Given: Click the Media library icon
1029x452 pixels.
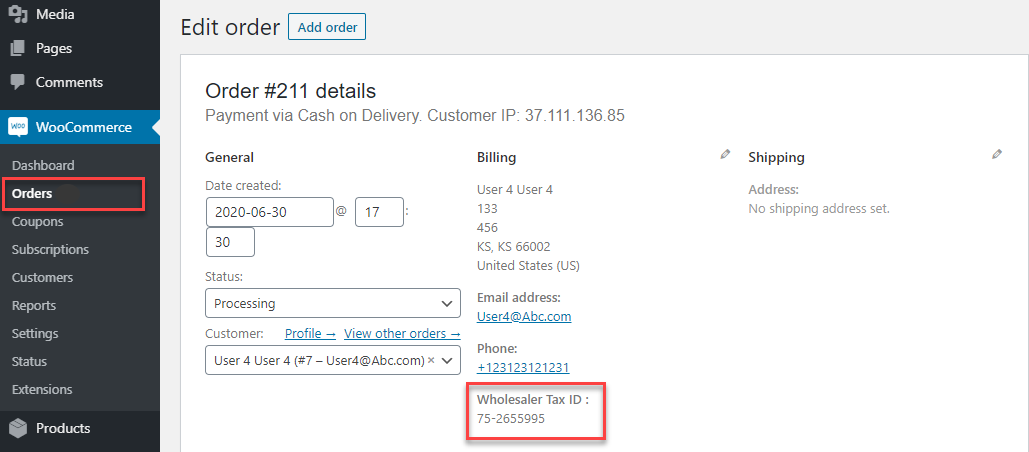Looking at the screenshot, I should click(18, 14).
